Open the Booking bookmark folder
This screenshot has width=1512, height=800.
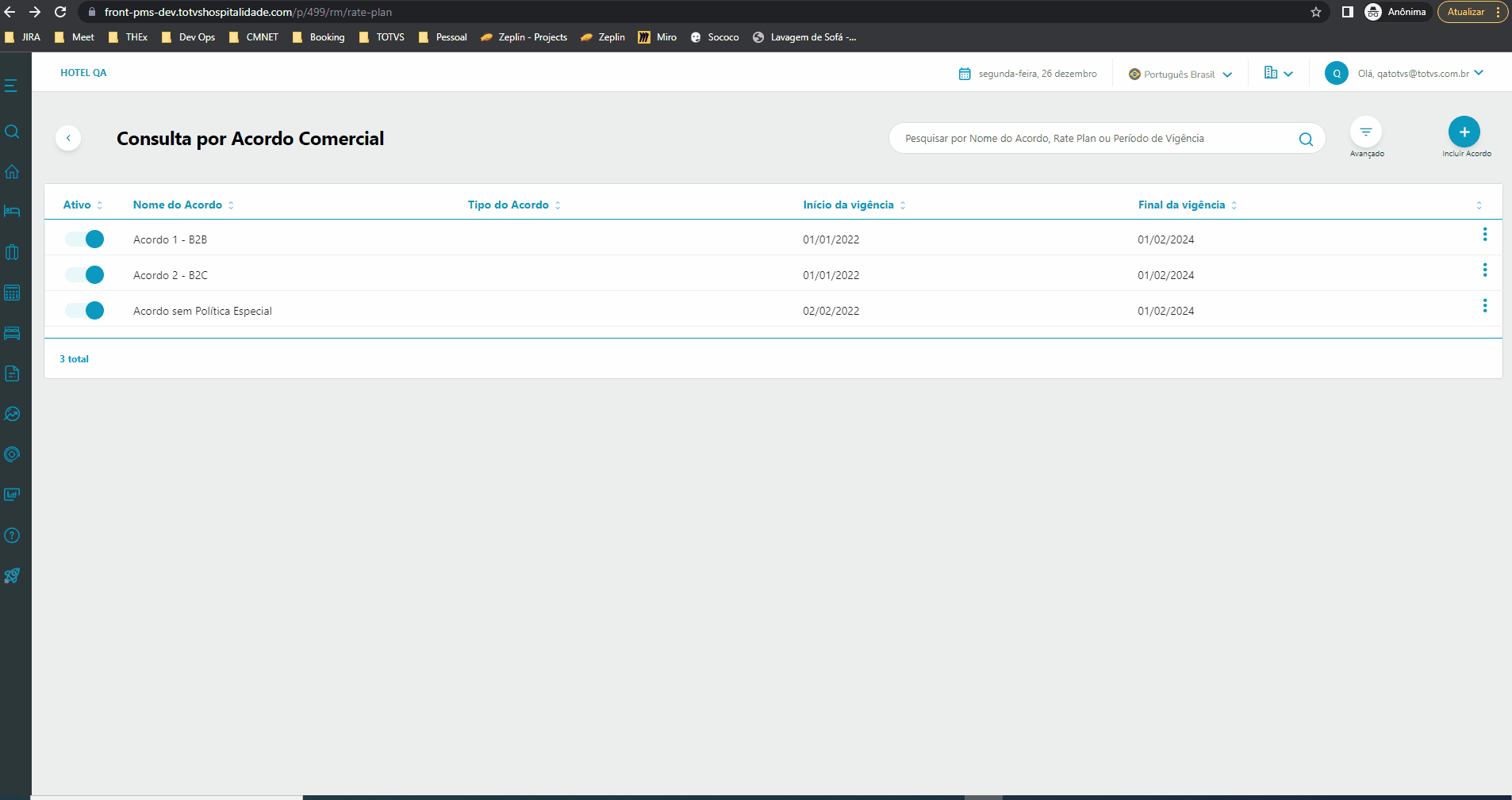click(319, 37)
